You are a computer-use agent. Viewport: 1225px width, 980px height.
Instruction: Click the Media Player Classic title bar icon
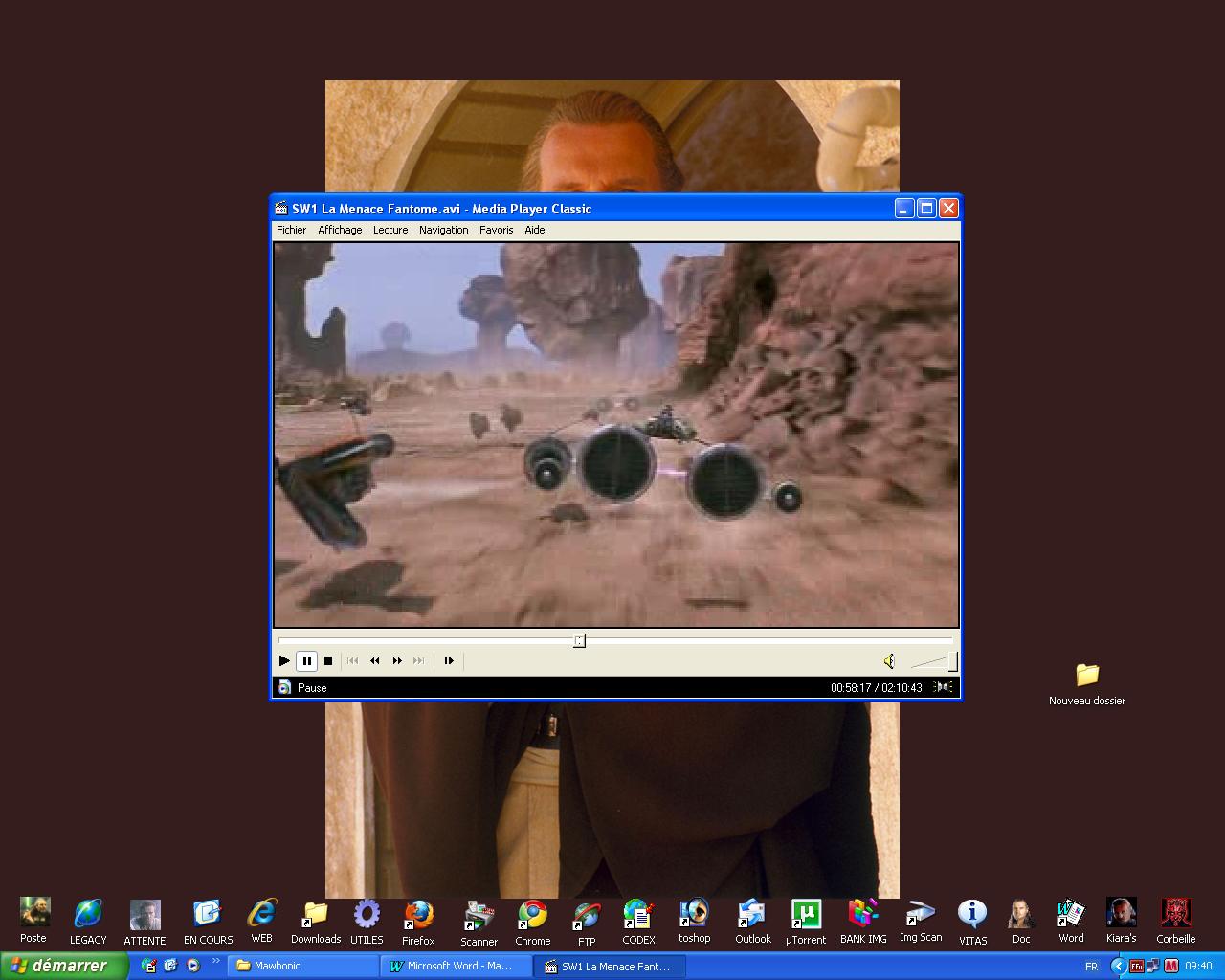(281, 209)
